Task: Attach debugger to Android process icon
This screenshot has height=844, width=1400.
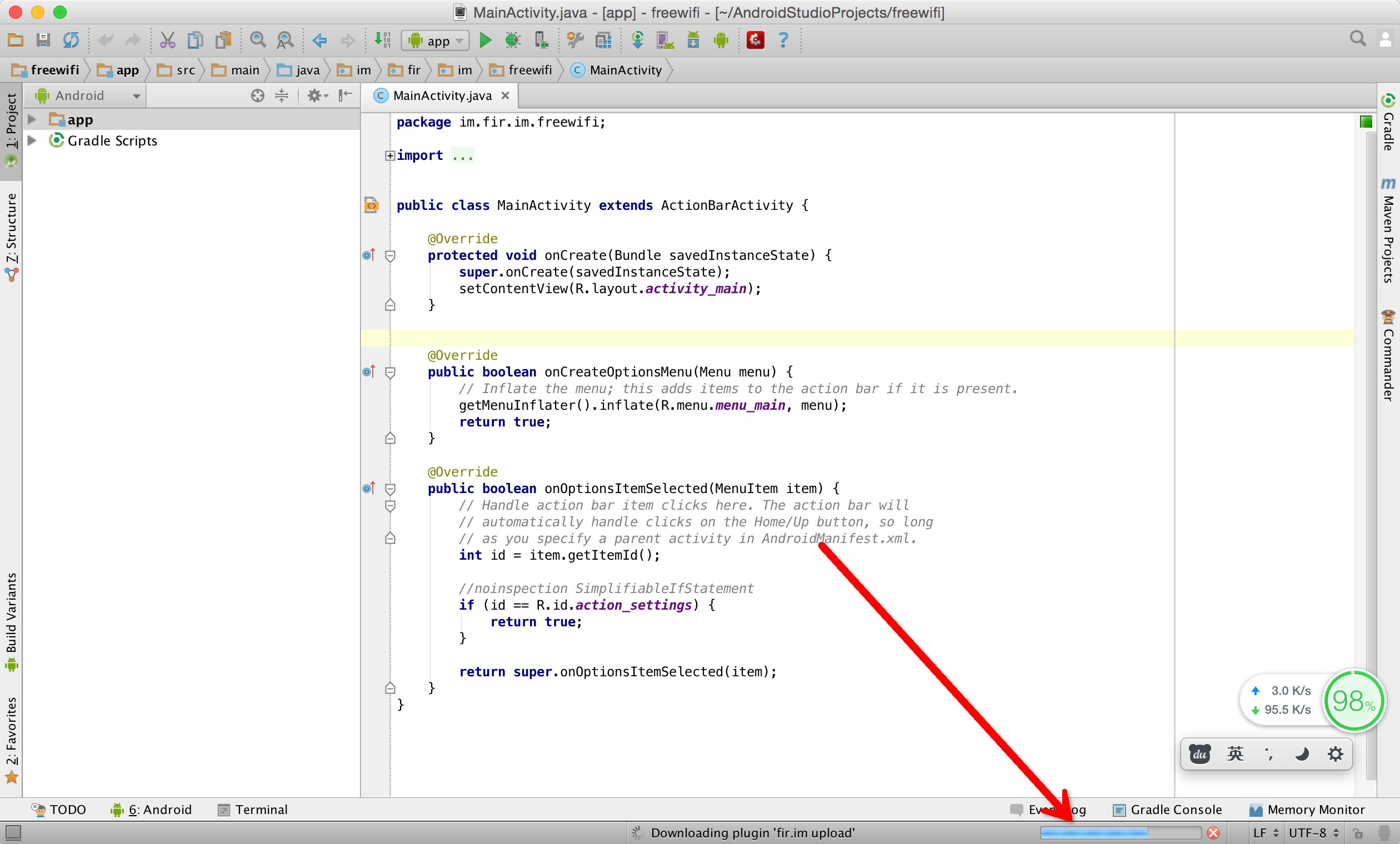Action: click(x=541, y=41)
